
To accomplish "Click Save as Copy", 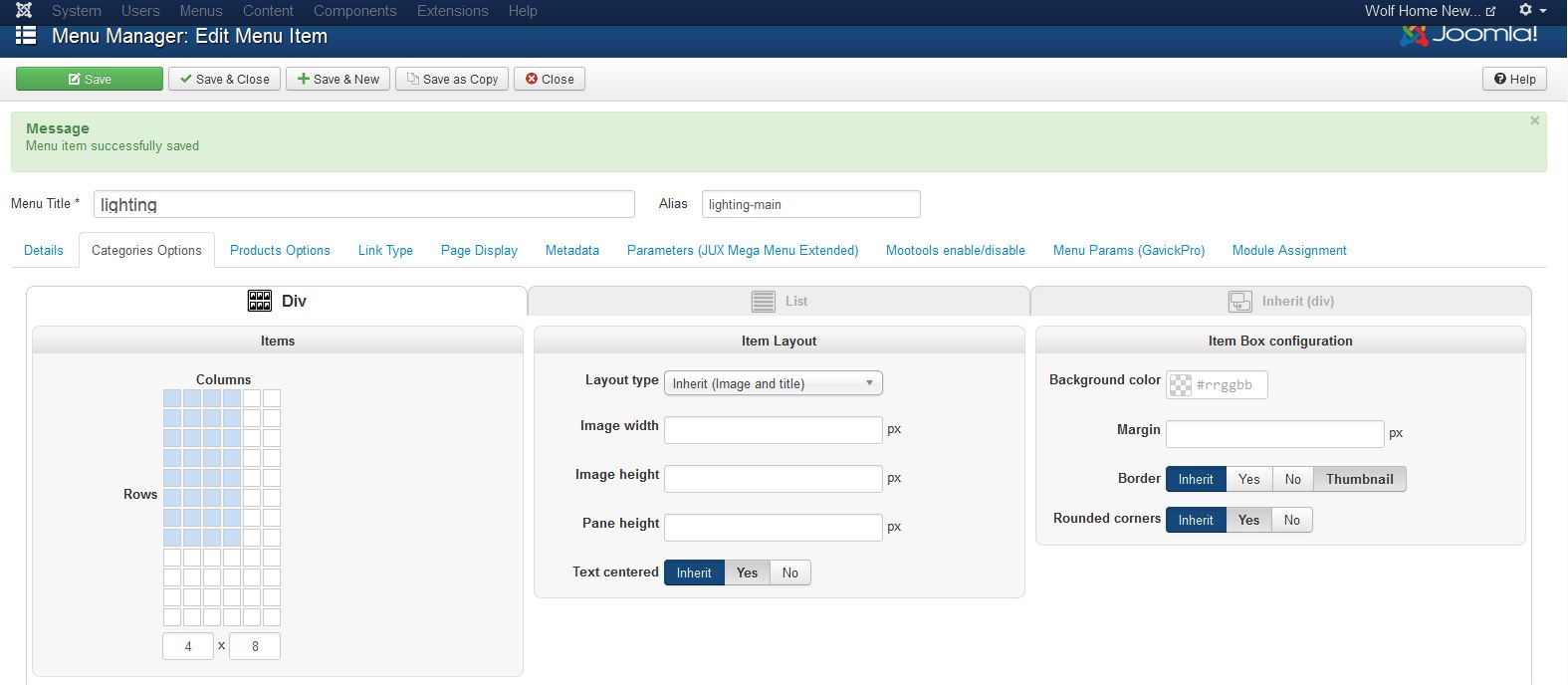I will [x=452, y=79].
